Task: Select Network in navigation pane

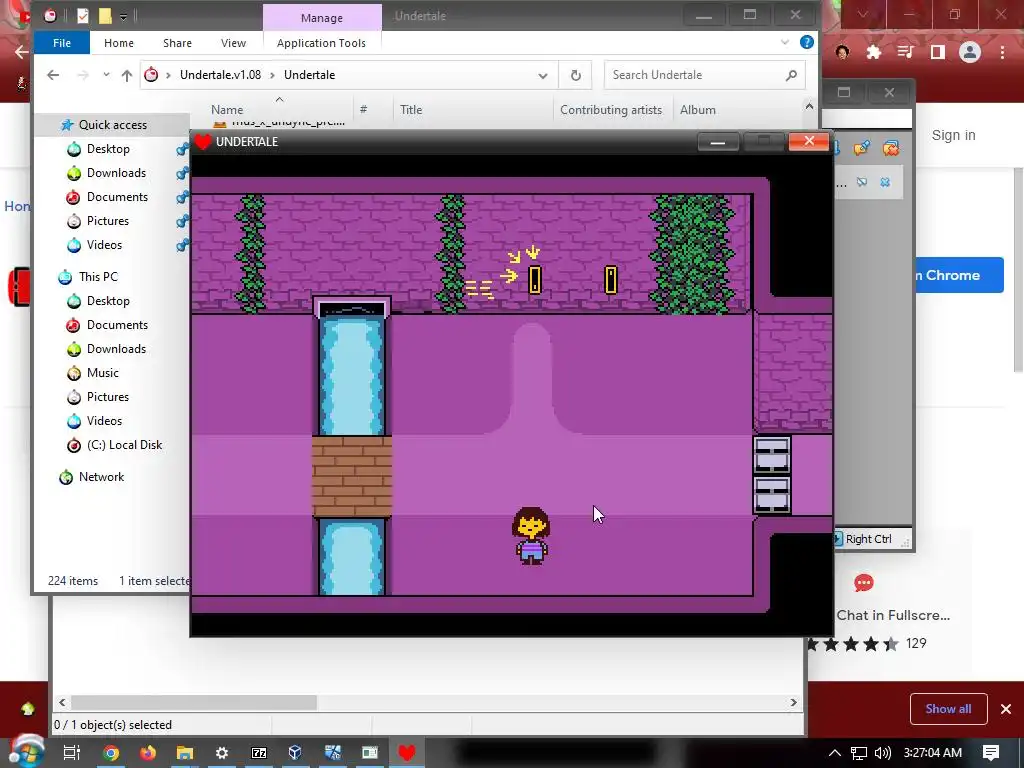Action: pos(101,477)
